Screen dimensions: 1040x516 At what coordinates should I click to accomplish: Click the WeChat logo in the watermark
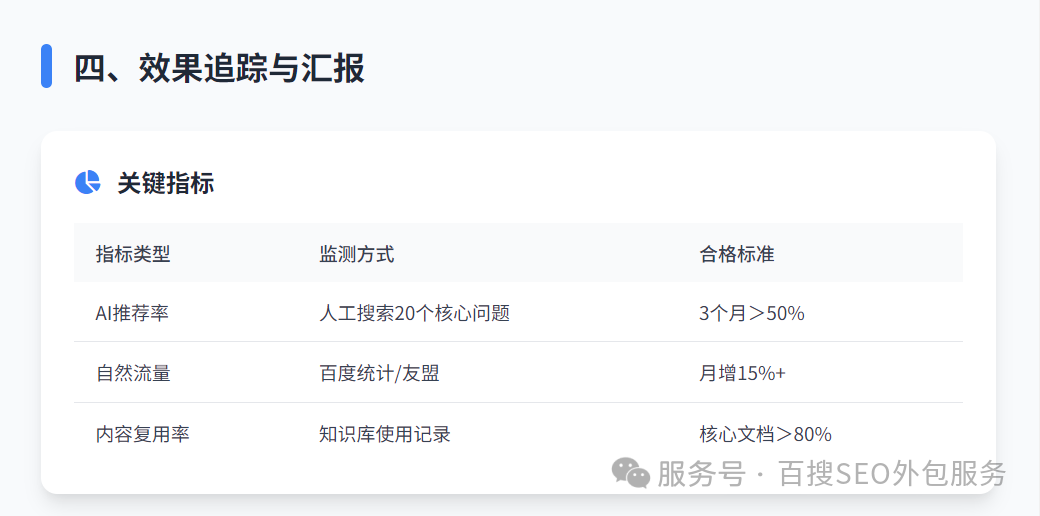click(631, 472)
